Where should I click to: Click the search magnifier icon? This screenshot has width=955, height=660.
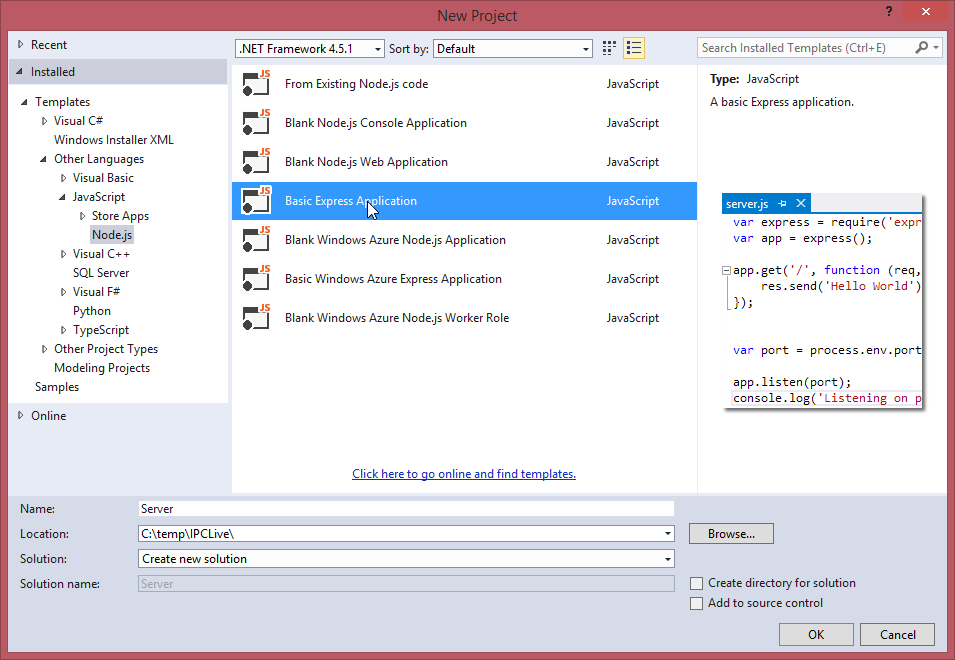[921, 47]
